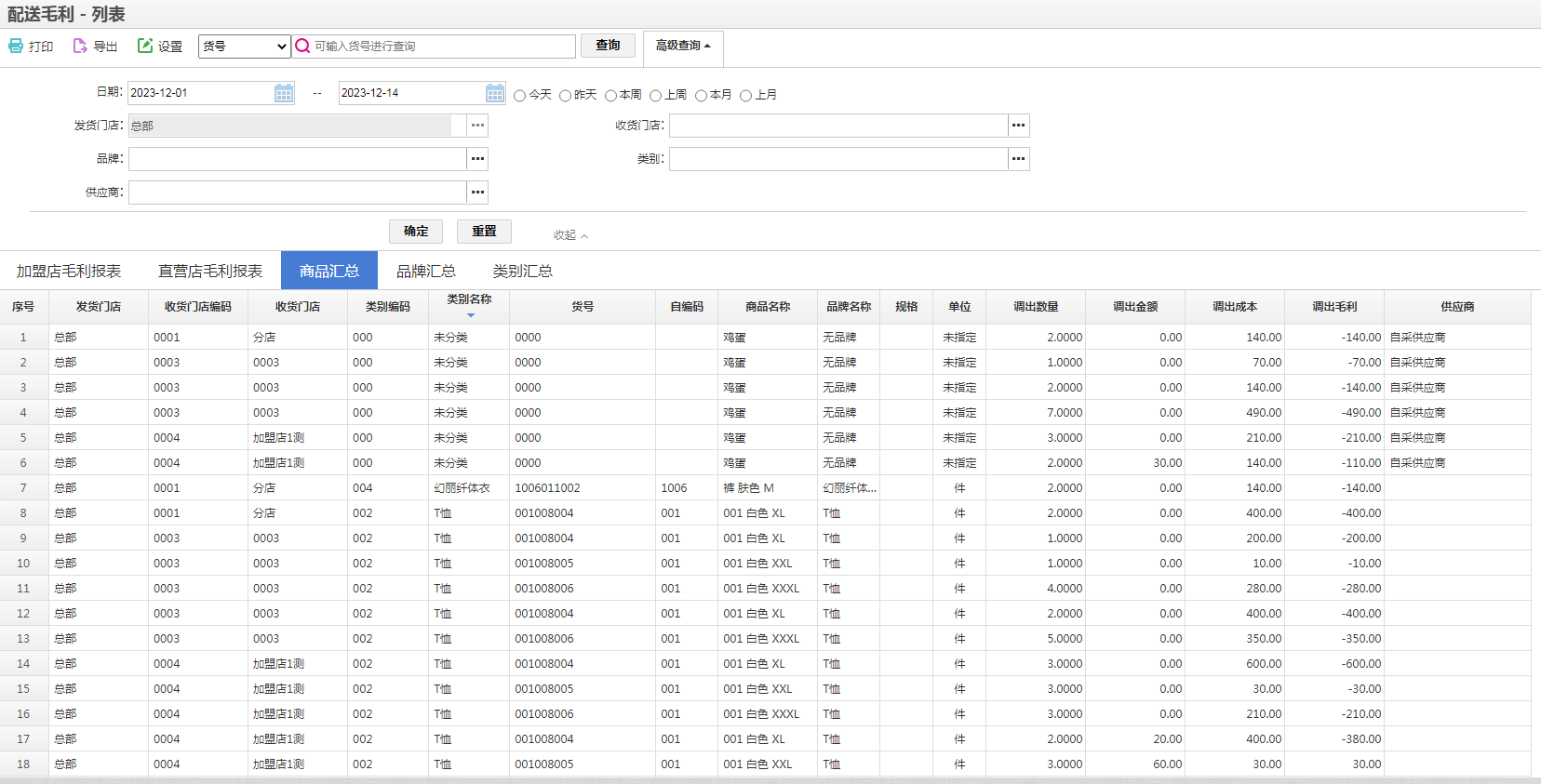Click 001 白色 XXXL cell in row 11
Viewport: 1541px width, 784px height.
click(x=768, y=589)
